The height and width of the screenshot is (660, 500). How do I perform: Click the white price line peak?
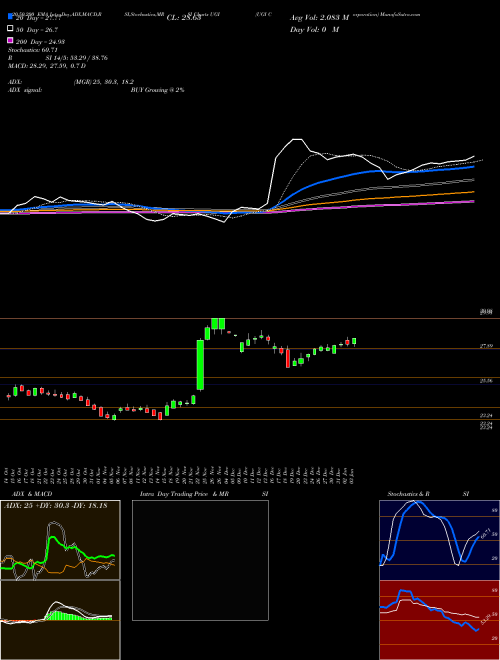click(298, 139)
